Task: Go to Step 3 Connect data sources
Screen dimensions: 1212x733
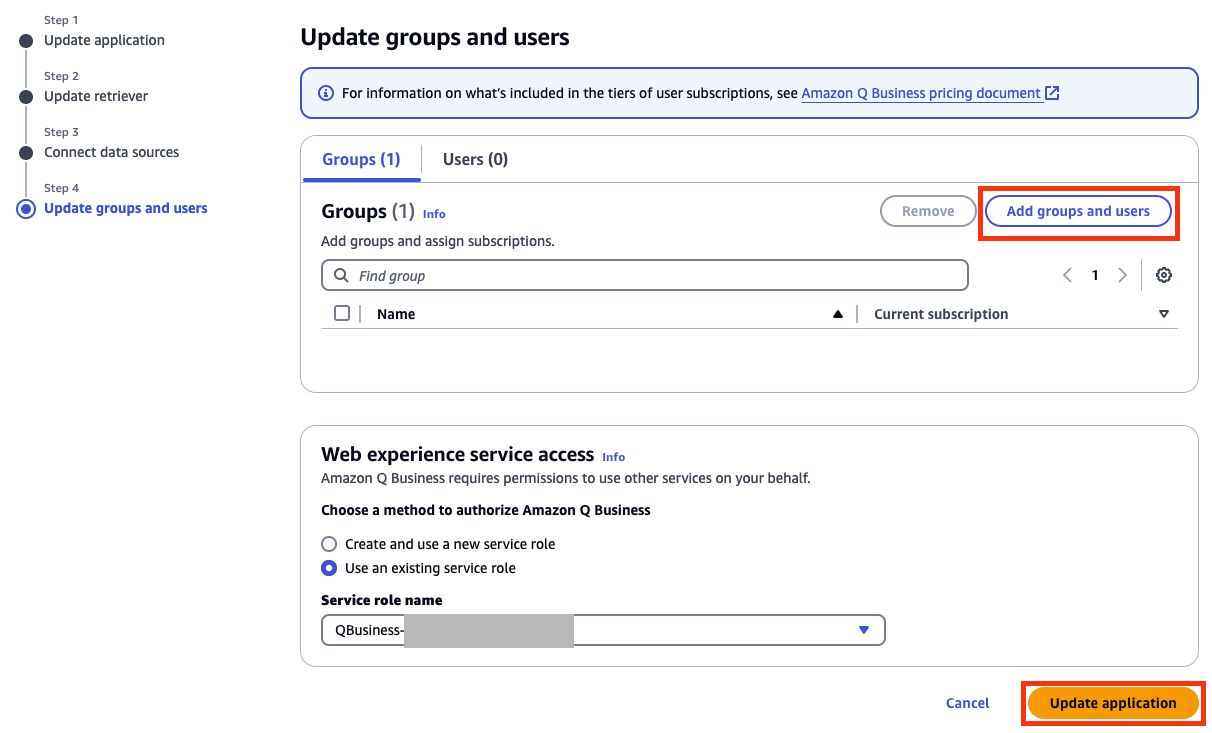Action: click(x=111, y=152)
